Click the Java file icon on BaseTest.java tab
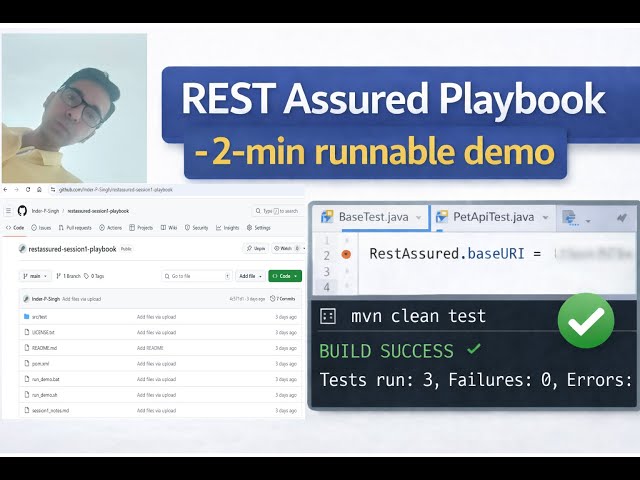640x480 pixels. pos(327,217)
